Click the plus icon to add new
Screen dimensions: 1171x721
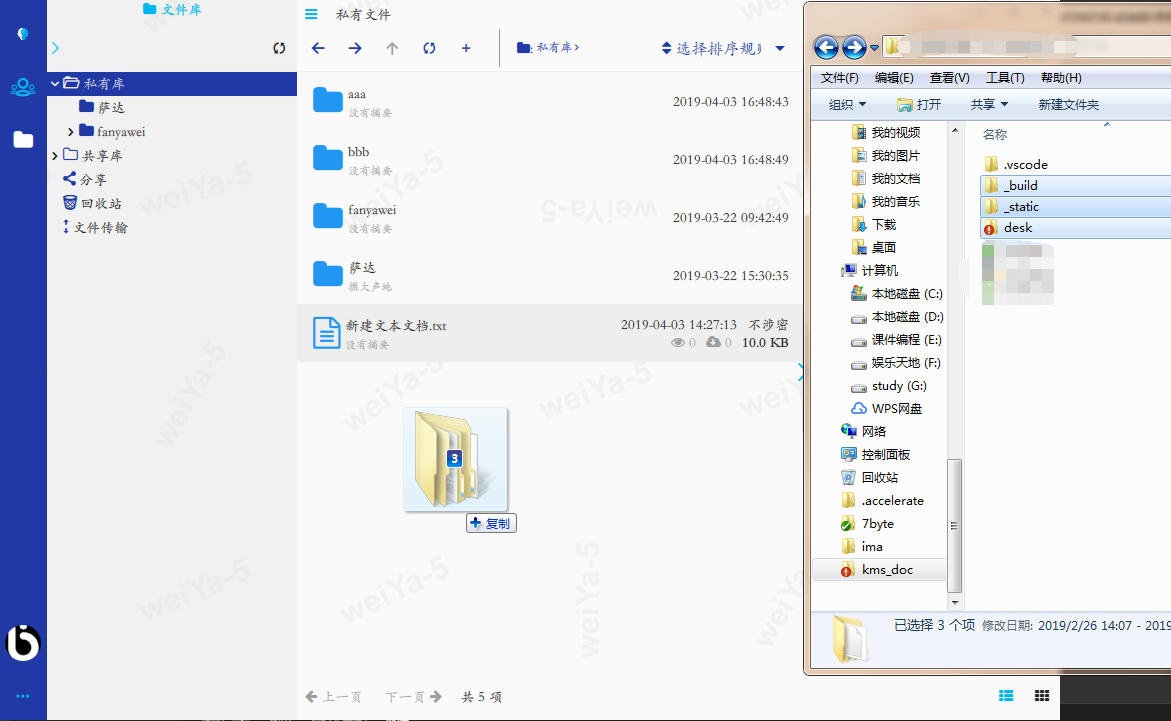click(x=466, y=48)
